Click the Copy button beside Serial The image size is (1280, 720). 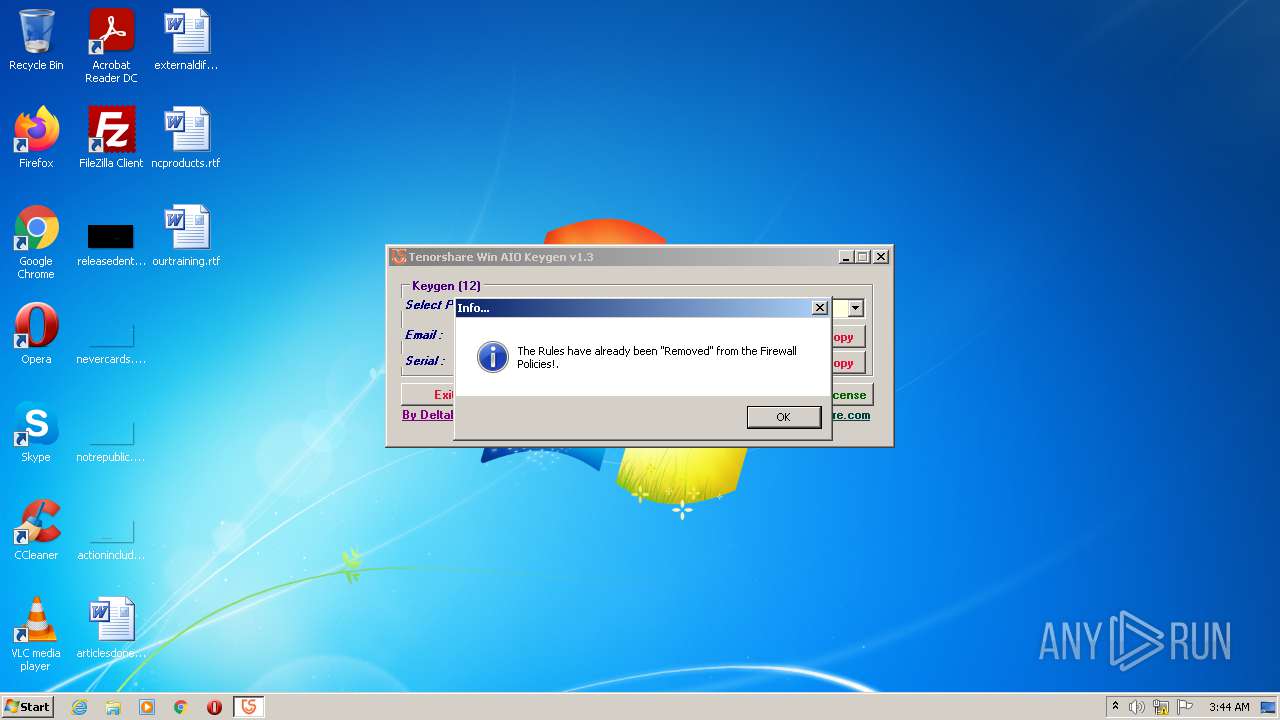[848, 363]
